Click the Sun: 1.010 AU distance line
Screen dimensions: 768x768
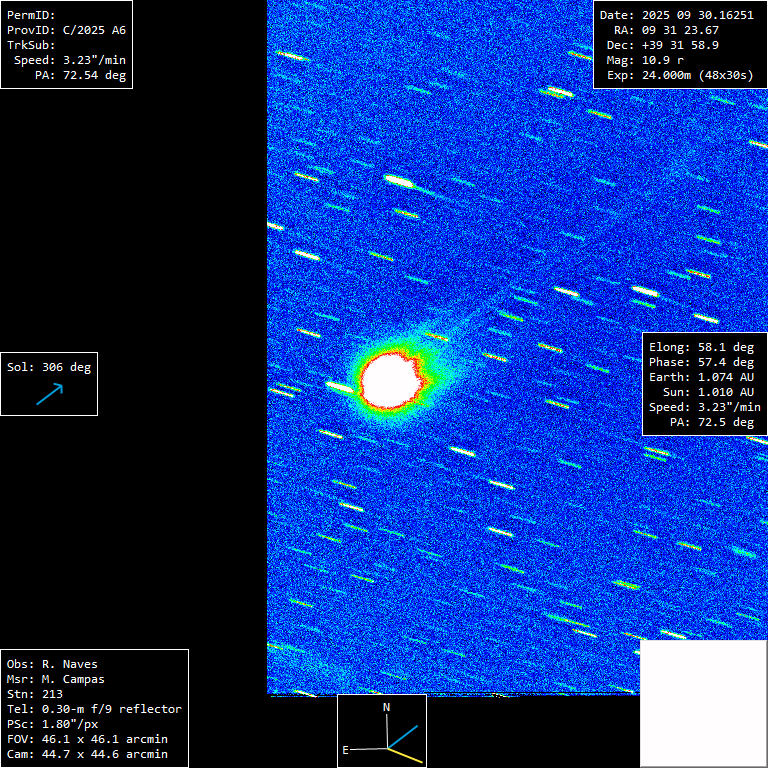pos(705,392)
